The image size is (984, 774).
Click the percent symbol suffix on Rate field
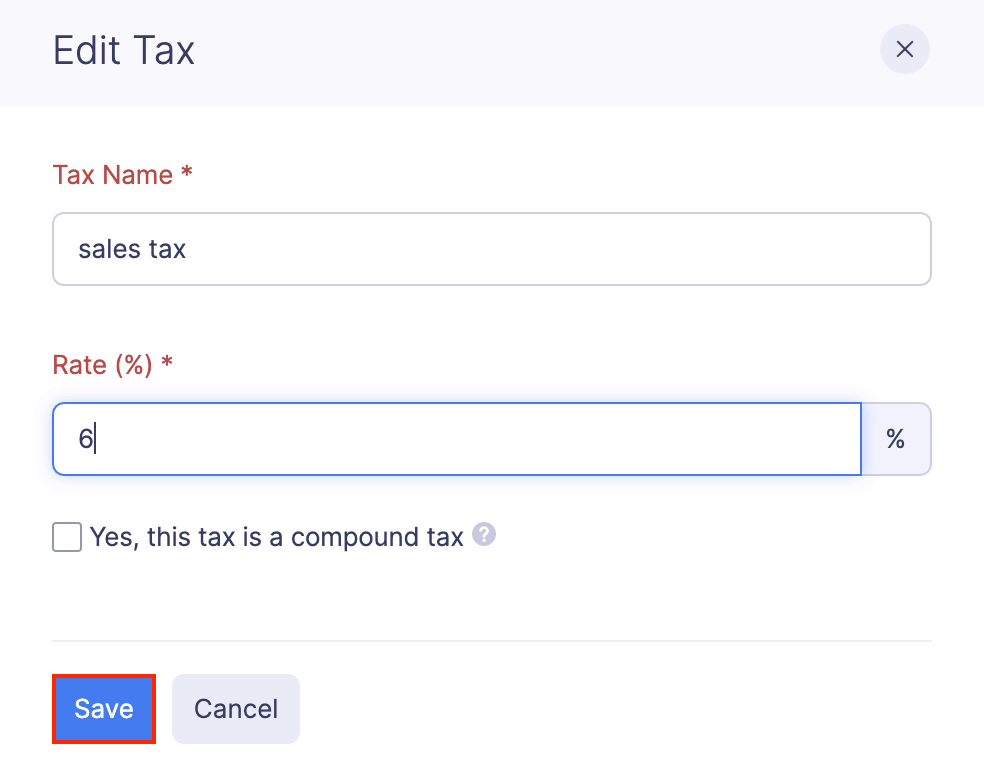[895, 438]
